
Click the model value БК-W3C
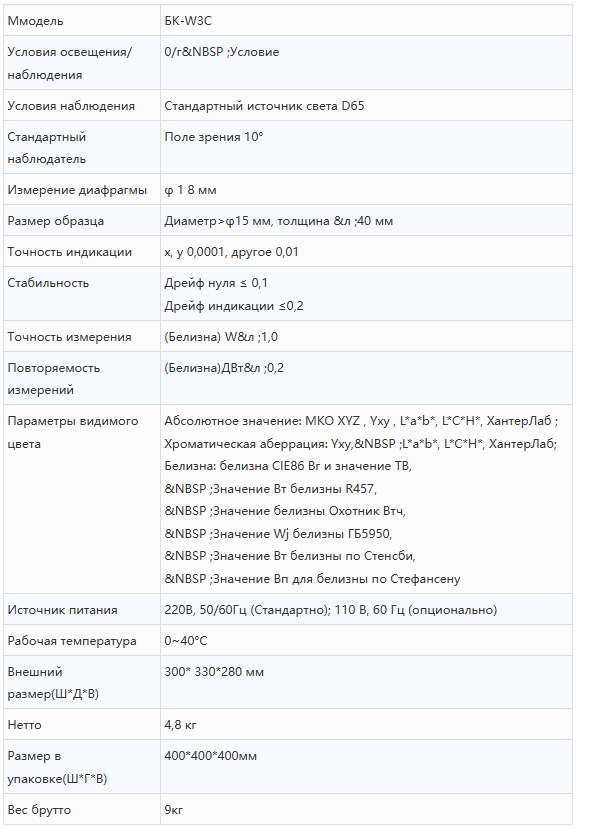click(x=188, y=21)
